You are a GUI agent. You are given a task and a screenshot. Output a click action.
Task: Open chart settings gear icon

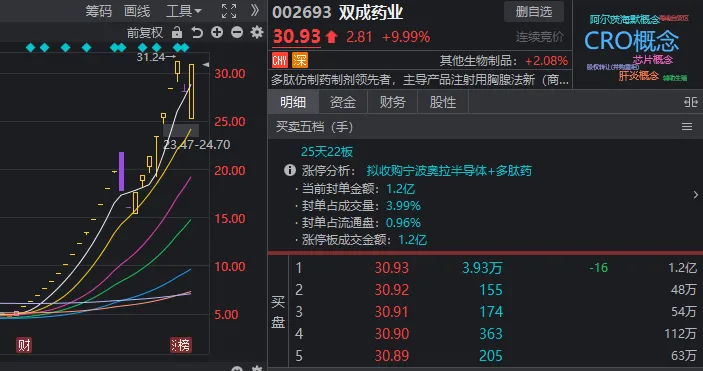coord(257,32)
